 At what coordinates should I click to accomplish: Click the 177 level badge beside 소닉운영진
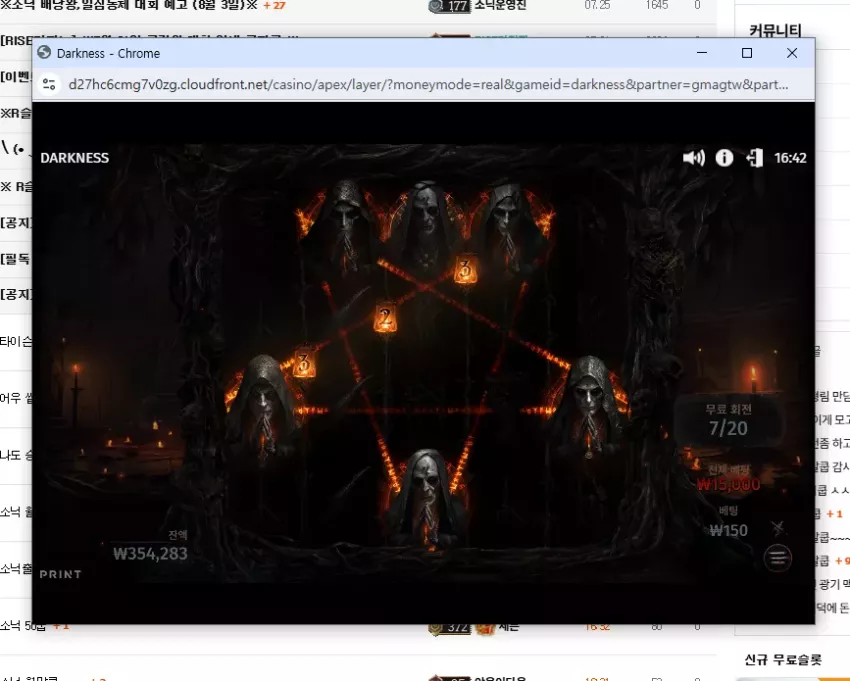click(x=449, y=6)
